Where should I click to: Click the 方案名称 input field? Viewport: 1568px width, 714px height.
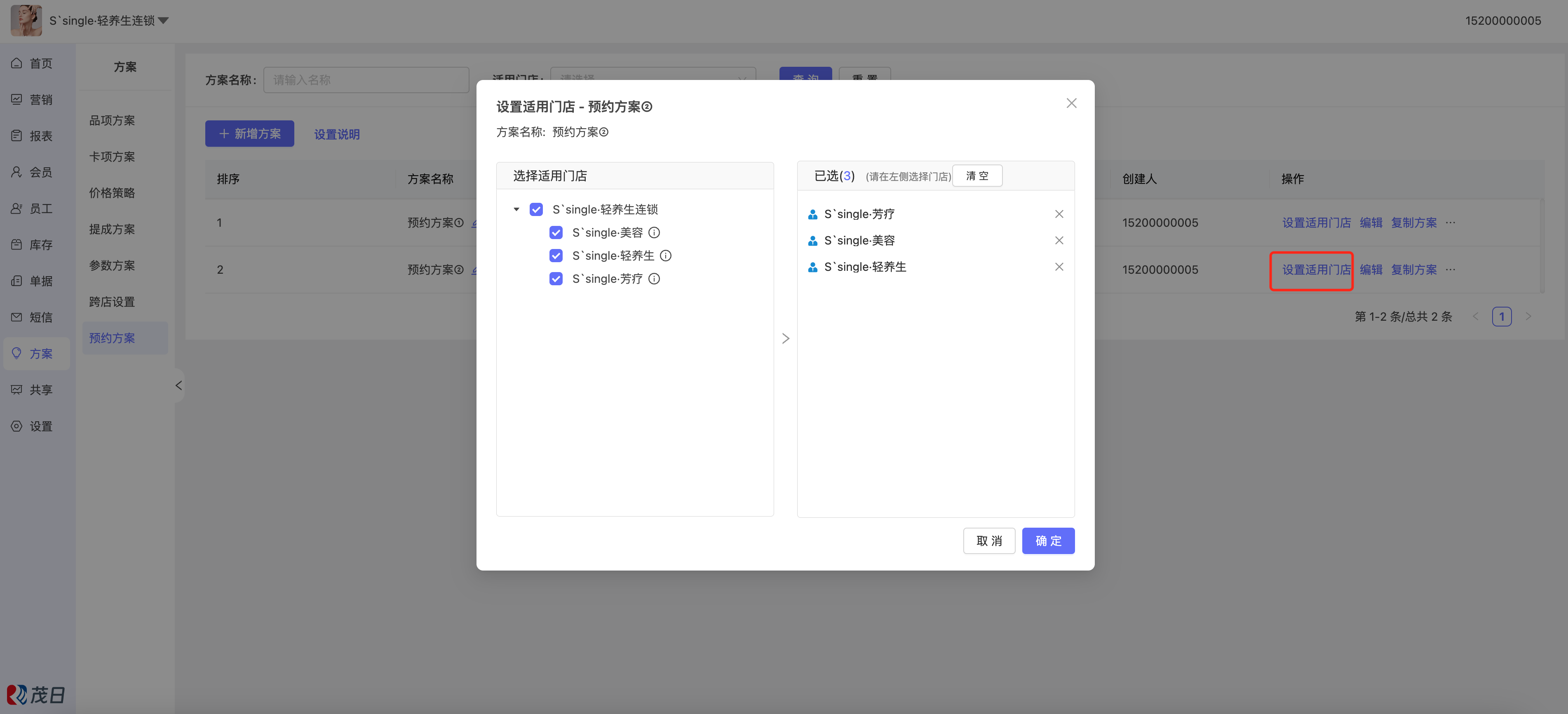point(366,80)
